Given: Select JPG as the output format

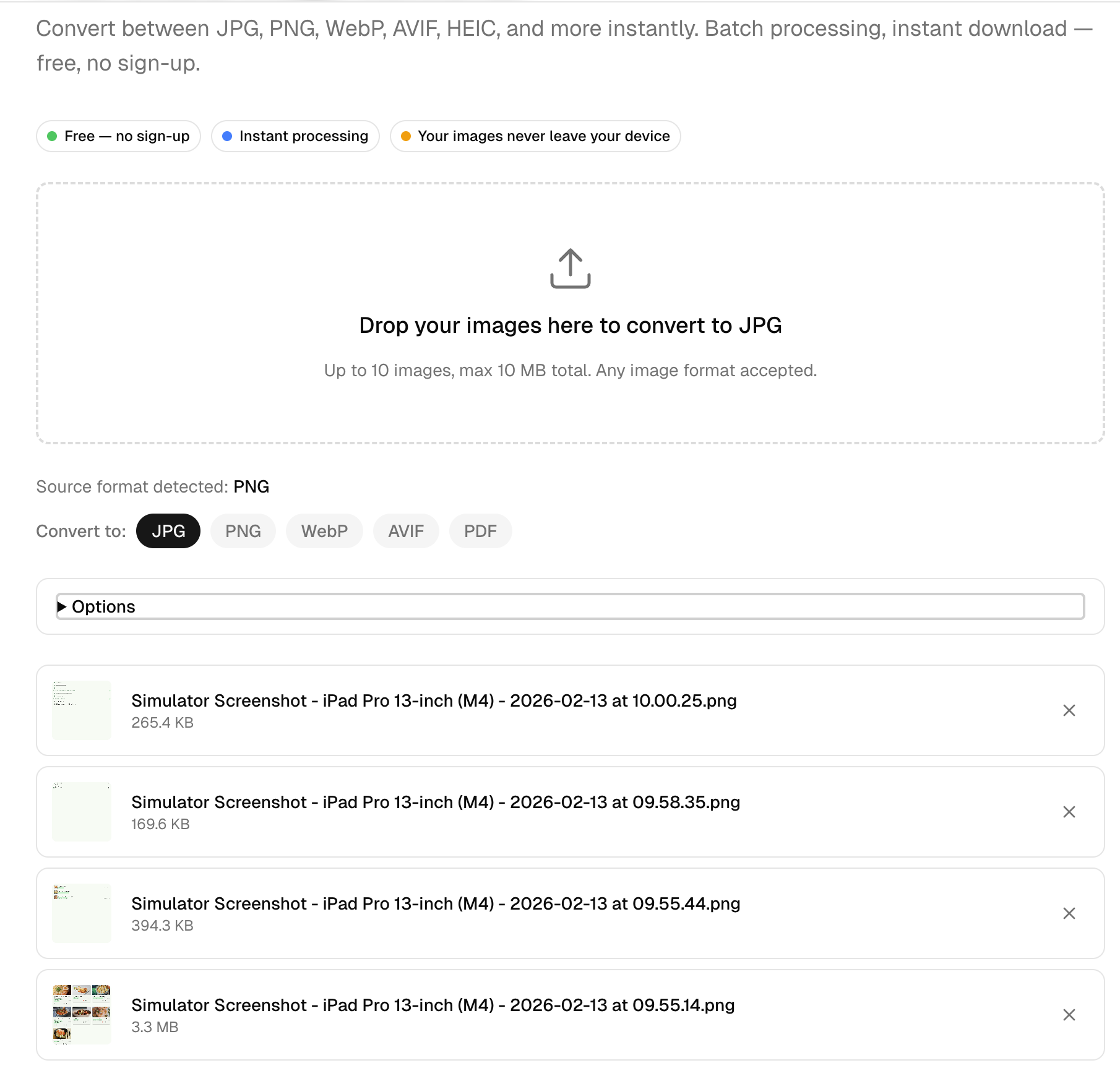Looking at the screenshot, I should (x=168, y=531).
